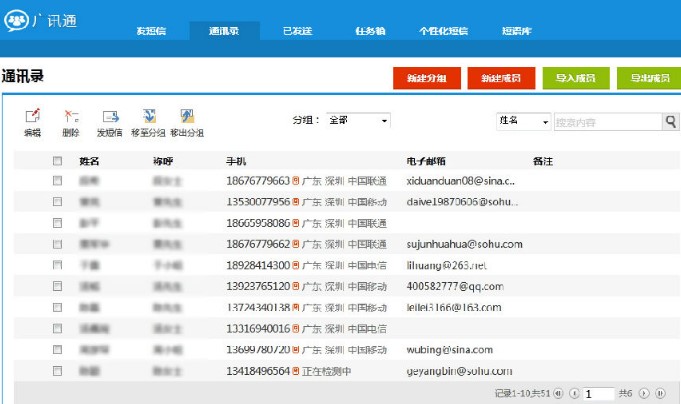
Task: Click email sujunhuahua@sohu.com
Action: [465, 244]
